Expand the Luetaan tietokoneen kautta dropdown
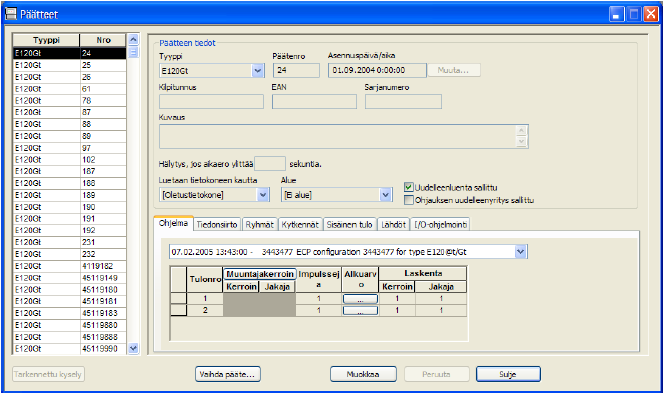Screen dimensions: 667x394 [262, 195]
